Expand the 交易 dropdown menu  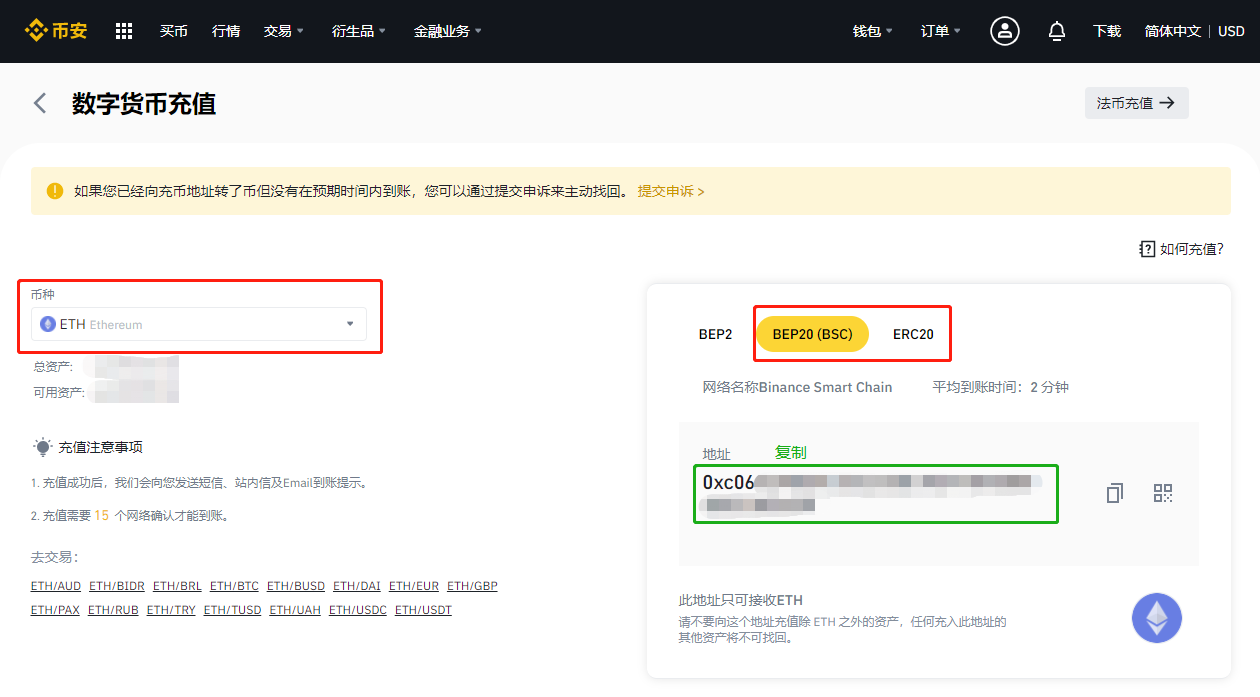[284, 31]
